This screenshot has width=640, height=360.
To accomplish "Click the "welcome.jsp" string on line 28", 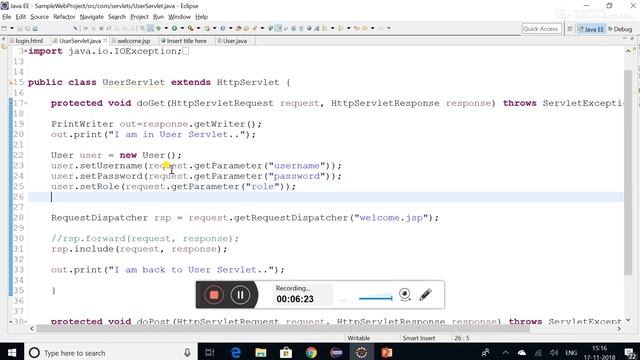I will [x=391, y=218].
